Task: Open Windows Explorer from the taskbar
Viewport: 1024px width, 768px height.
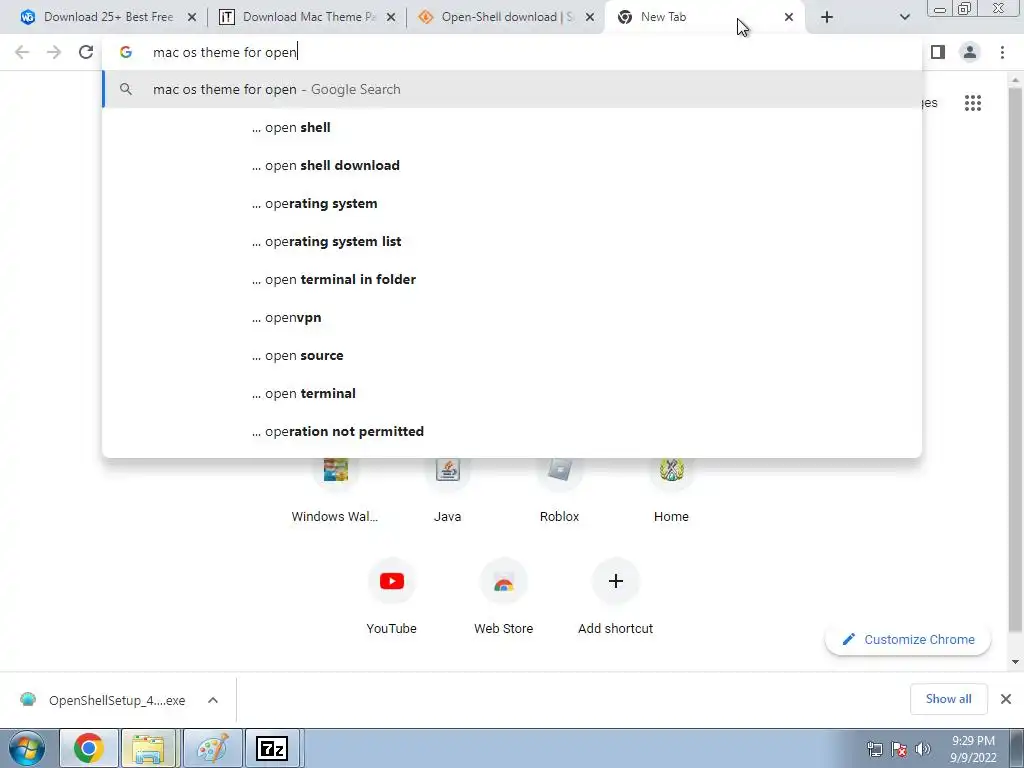Action: 148,748
